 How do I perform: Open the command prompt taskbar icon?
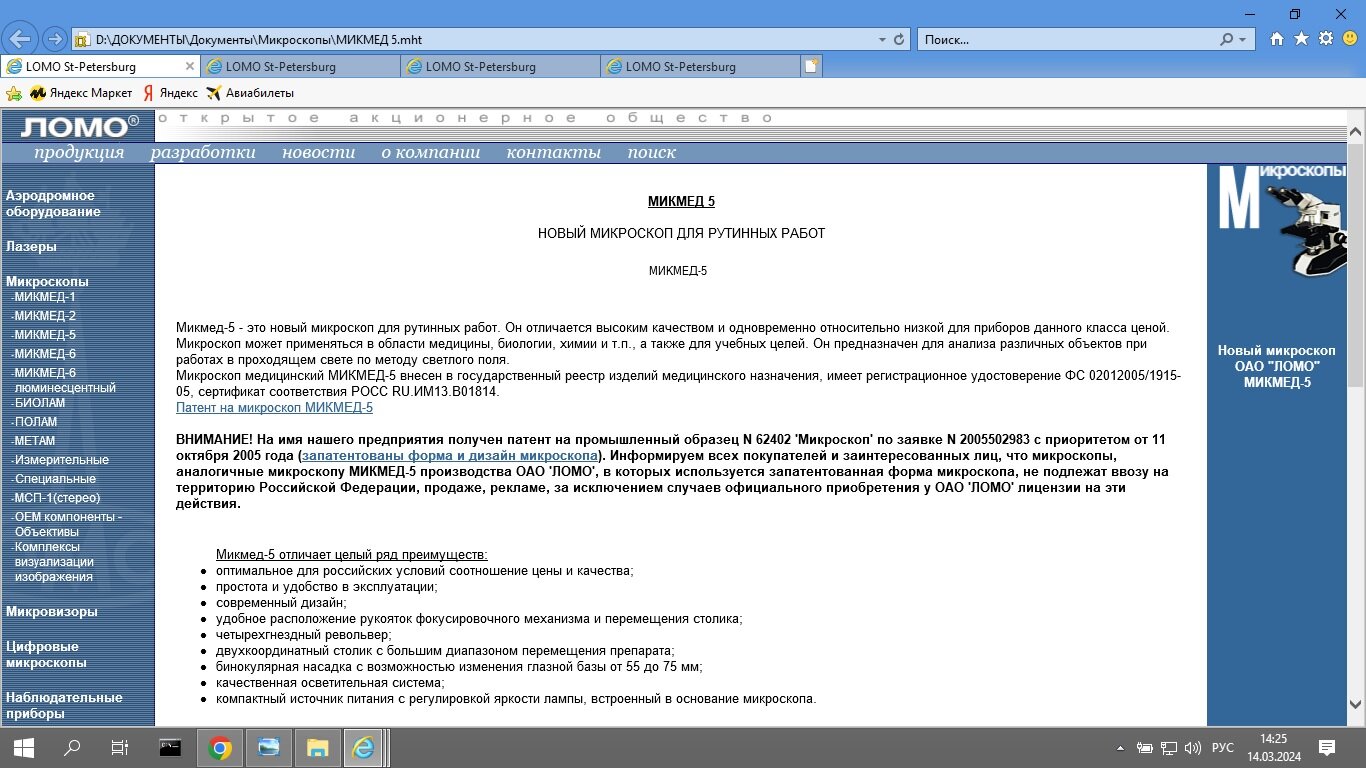tap(171, 747)
